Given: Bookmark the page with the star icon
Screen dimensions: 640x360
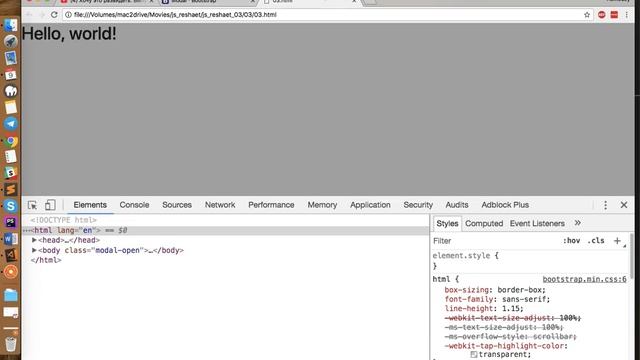Looking at the screenshot, I should pyautogui.click(x=587, y=15).
